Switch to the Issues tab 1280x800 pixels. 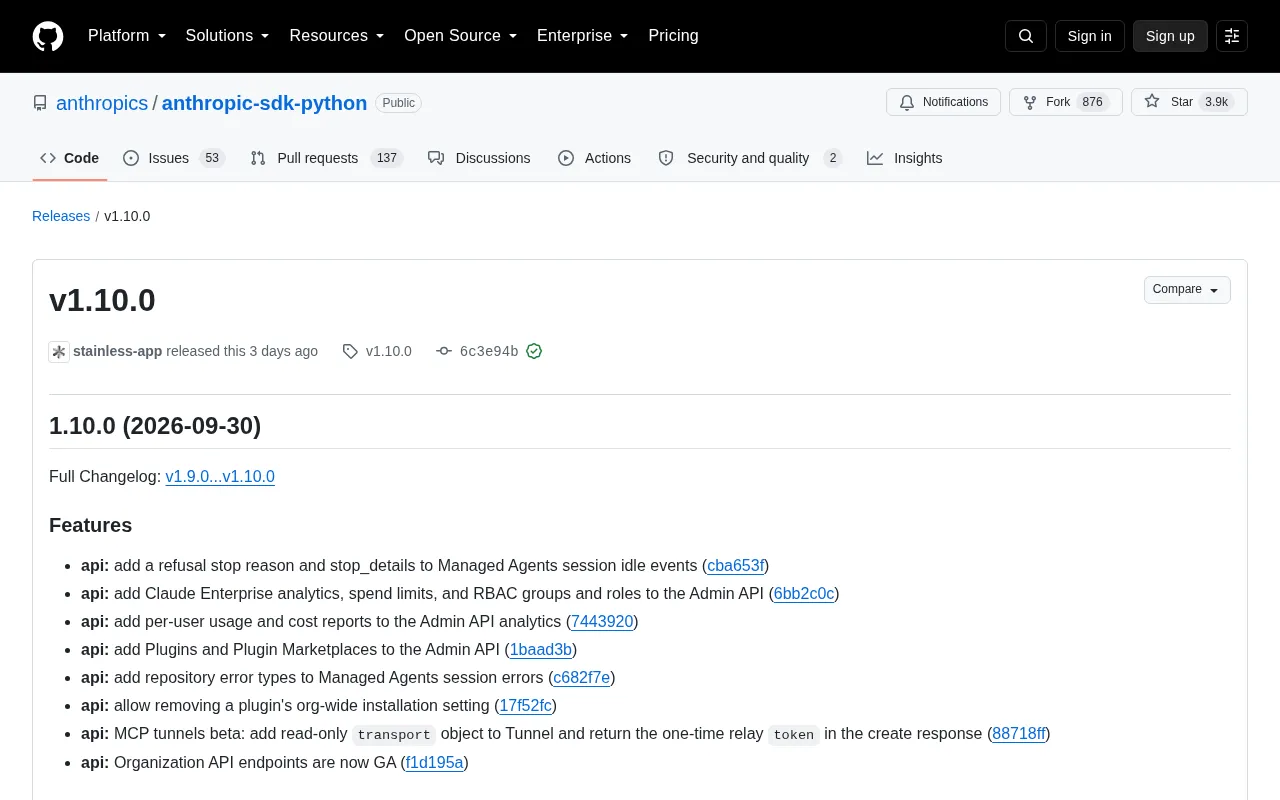[x=174, y=158]
